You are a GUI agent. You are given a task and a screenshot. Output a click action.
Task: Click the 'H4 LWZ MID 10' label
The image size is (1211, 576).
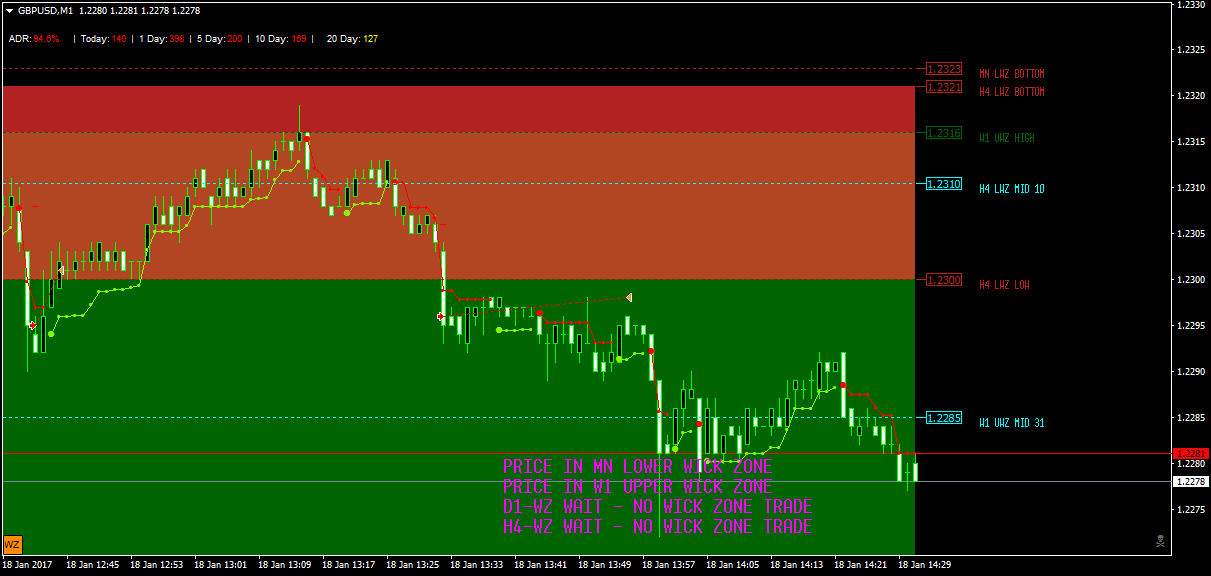[x=1012, y=189]
